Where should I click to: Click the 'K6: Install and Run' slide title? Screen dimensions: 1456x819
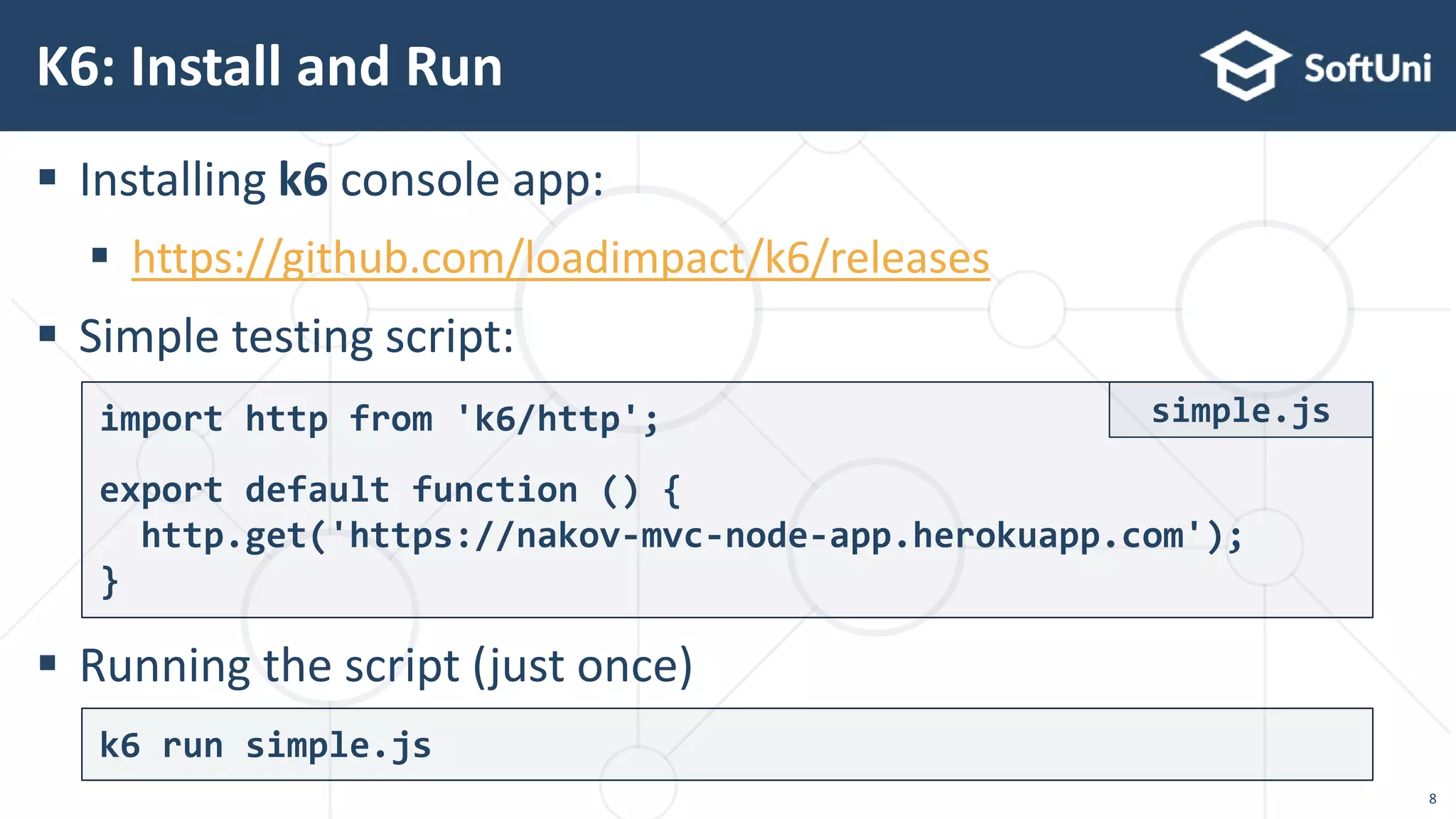(269, 67)
